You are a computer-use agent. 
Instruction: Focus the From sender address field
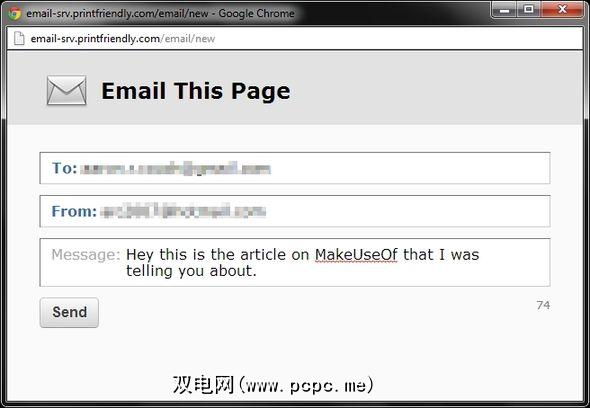tap(295, 211)
